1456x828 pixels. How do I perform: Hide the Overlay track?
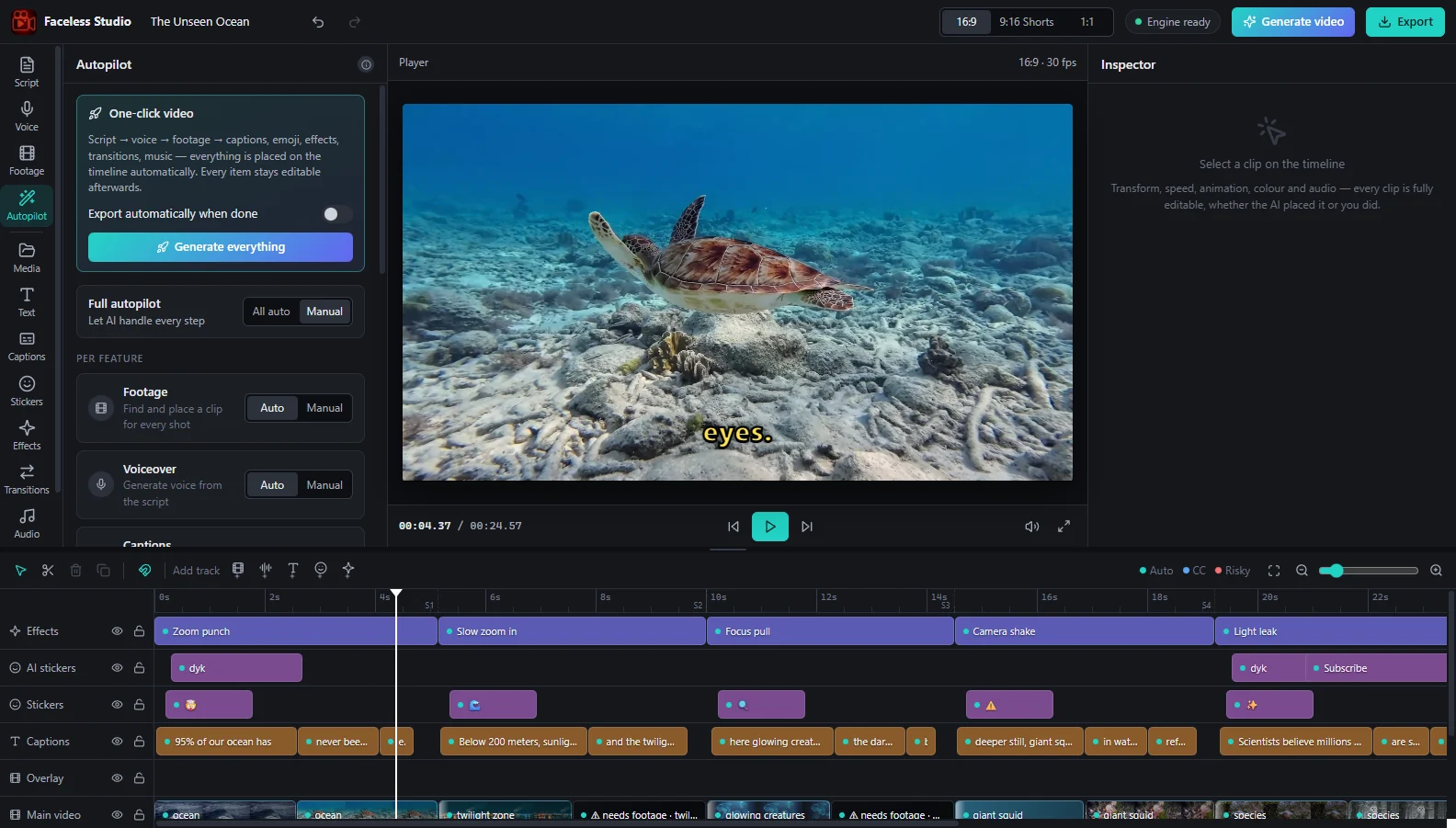point(117,778)
